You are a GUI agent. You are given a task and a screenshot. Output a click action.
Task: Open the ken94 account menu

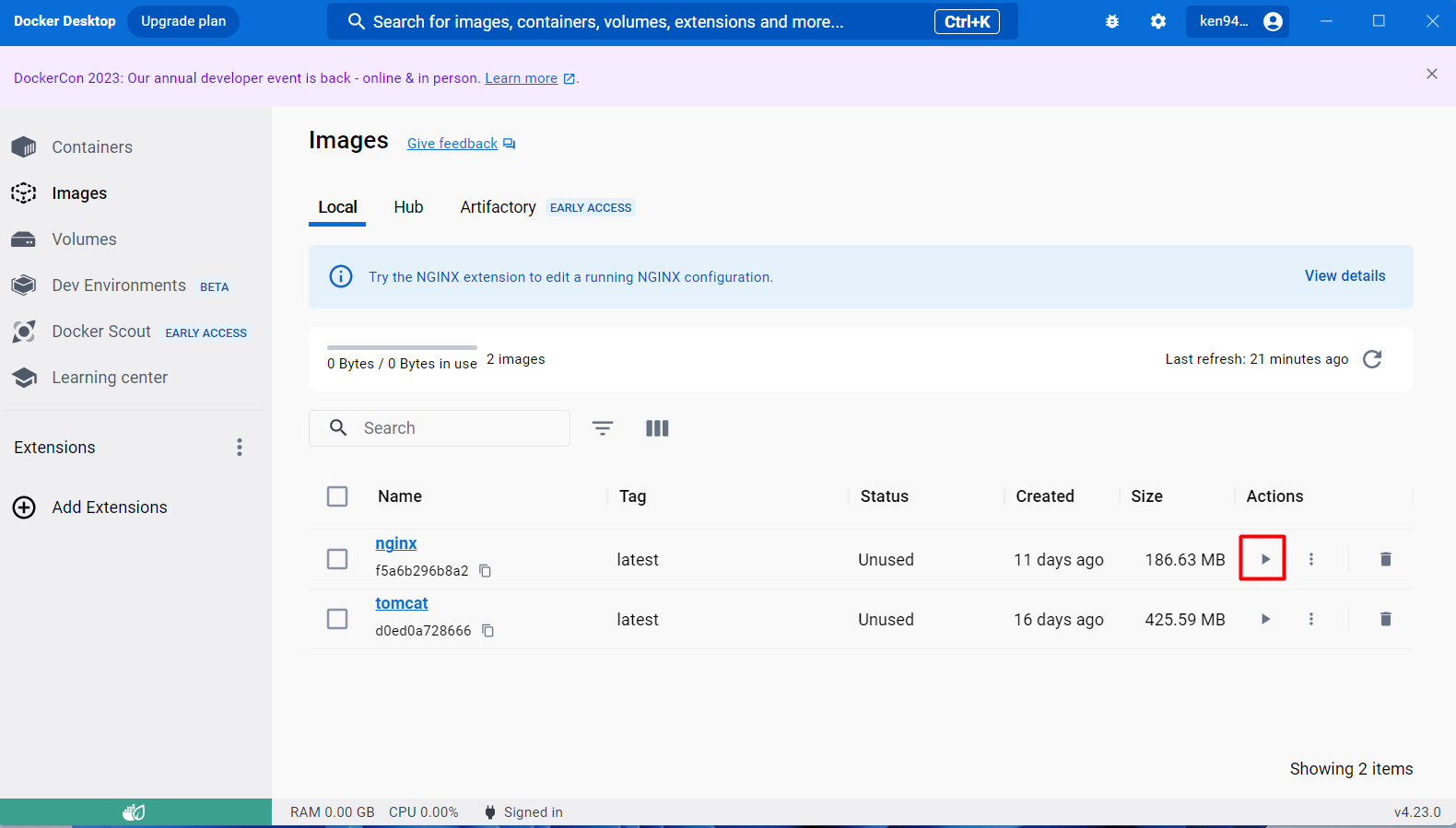1238,21
